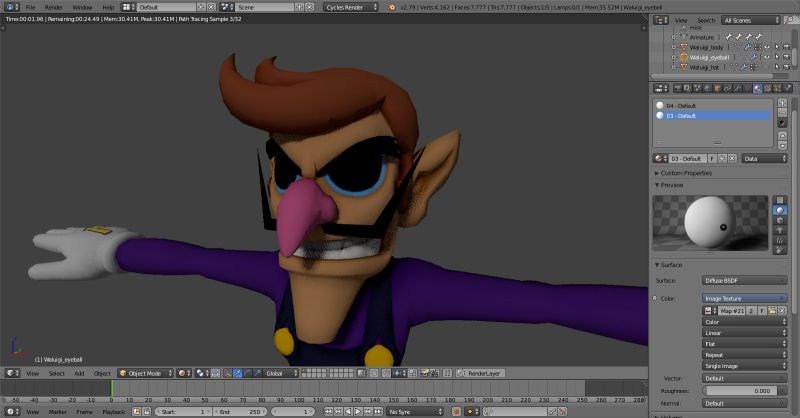This screenshot has height=418, width=800.
Task: Move material slot up arrow
Action: 783,136
